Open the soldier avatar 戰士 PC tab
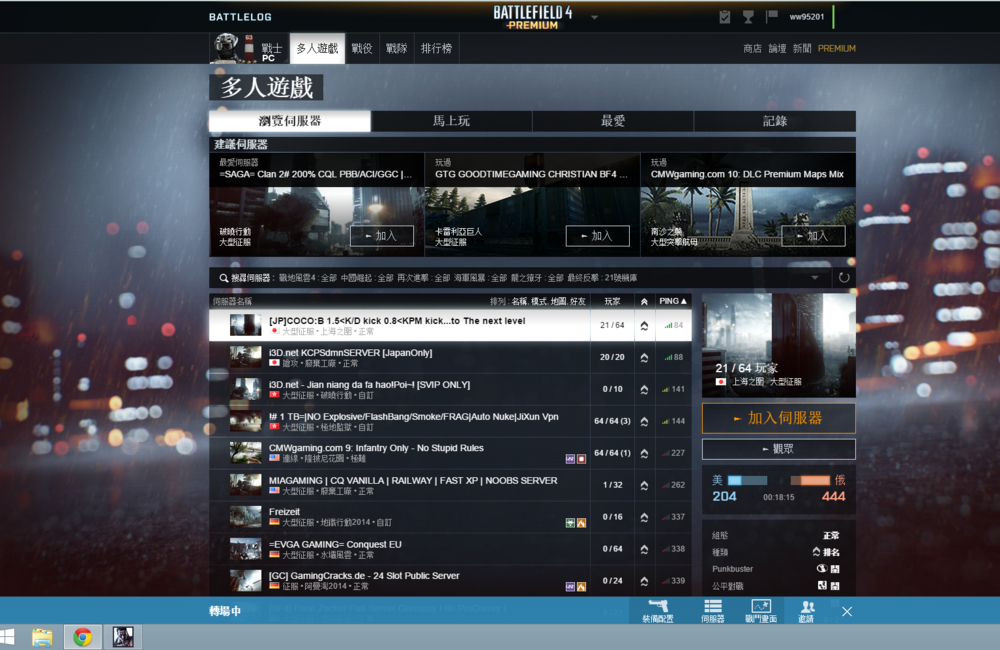 click(249, 48)
